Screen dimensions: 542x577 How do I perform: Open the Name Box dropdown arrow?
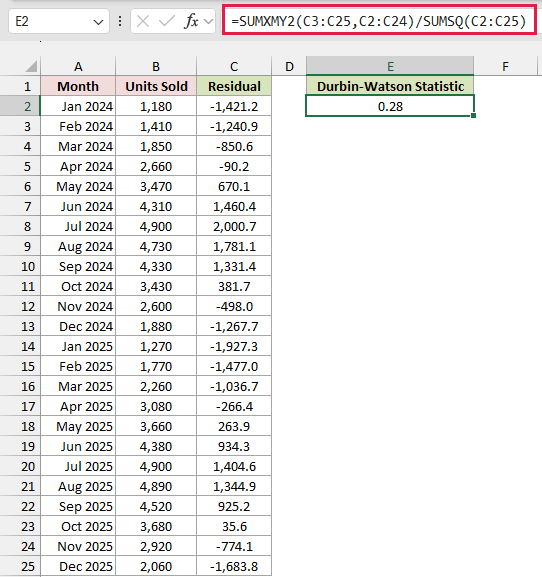[98, 22]
